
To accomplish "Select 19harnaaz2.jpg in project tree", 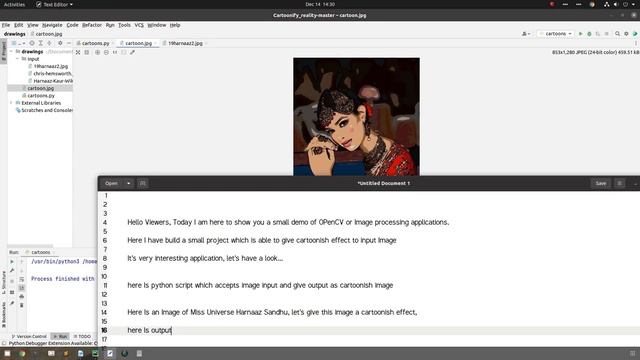I will pyautogui.click(x=50, y=66).
